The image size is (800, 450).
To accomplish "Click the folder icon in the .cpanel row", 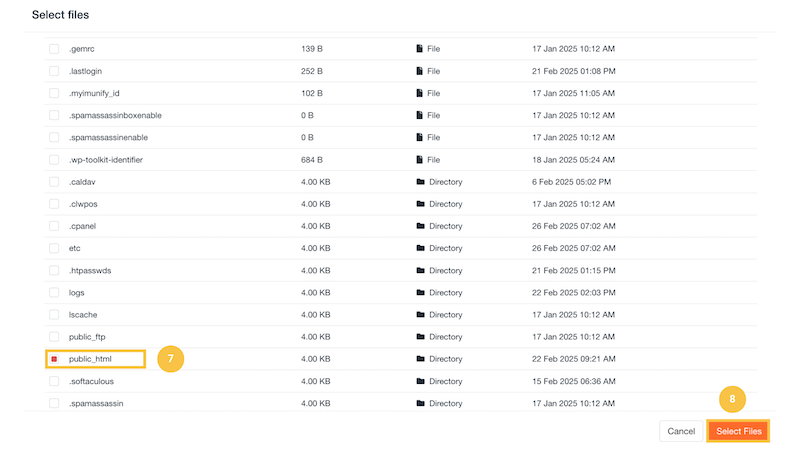I will point(421,226).
